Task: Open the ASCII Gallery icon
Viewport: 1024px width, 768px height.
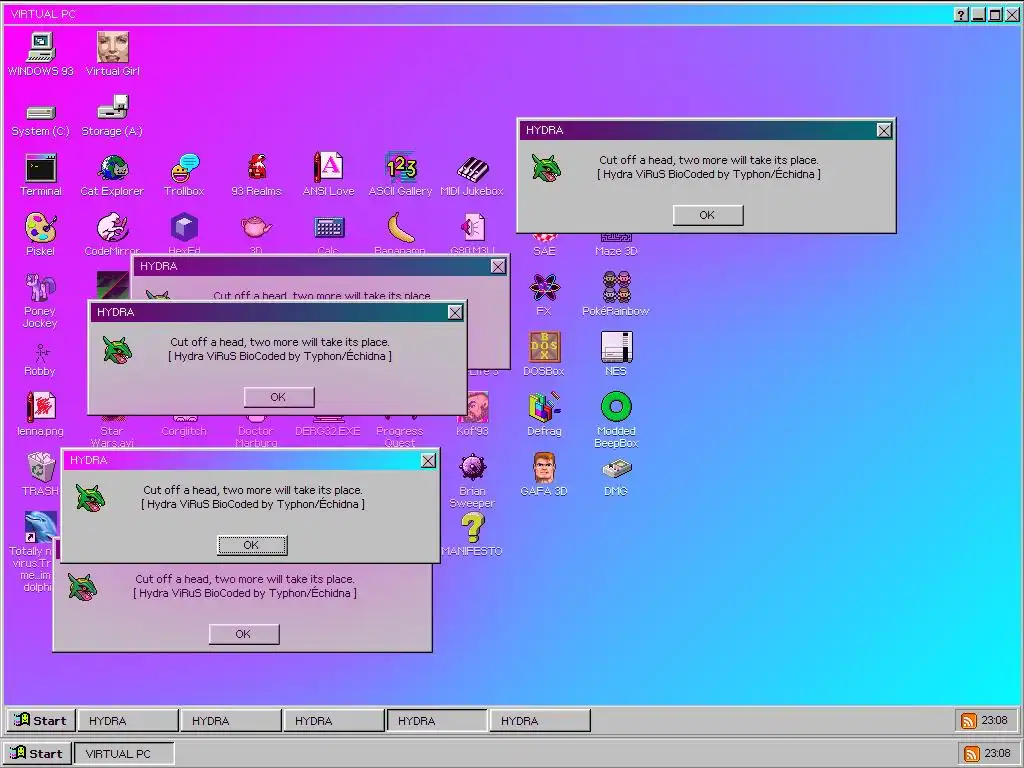Action: pos(400,167)
